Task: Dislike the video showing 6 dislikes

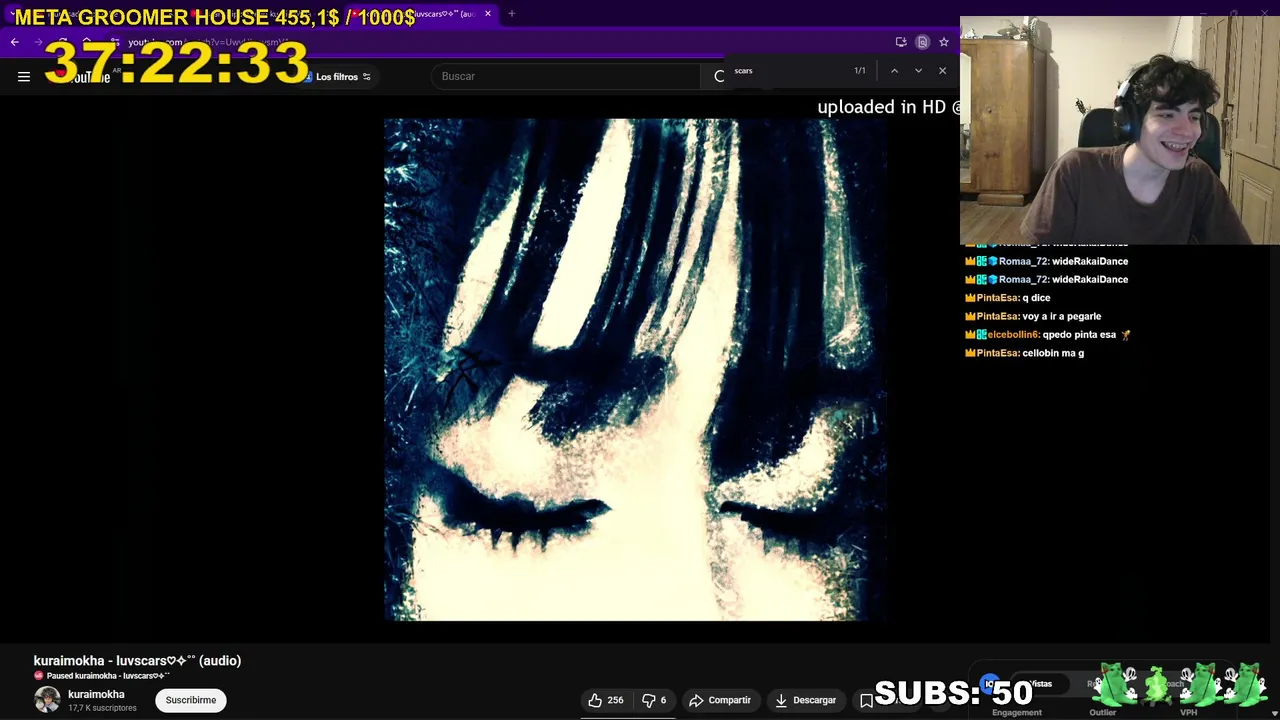Action: (x=654, y=700)
